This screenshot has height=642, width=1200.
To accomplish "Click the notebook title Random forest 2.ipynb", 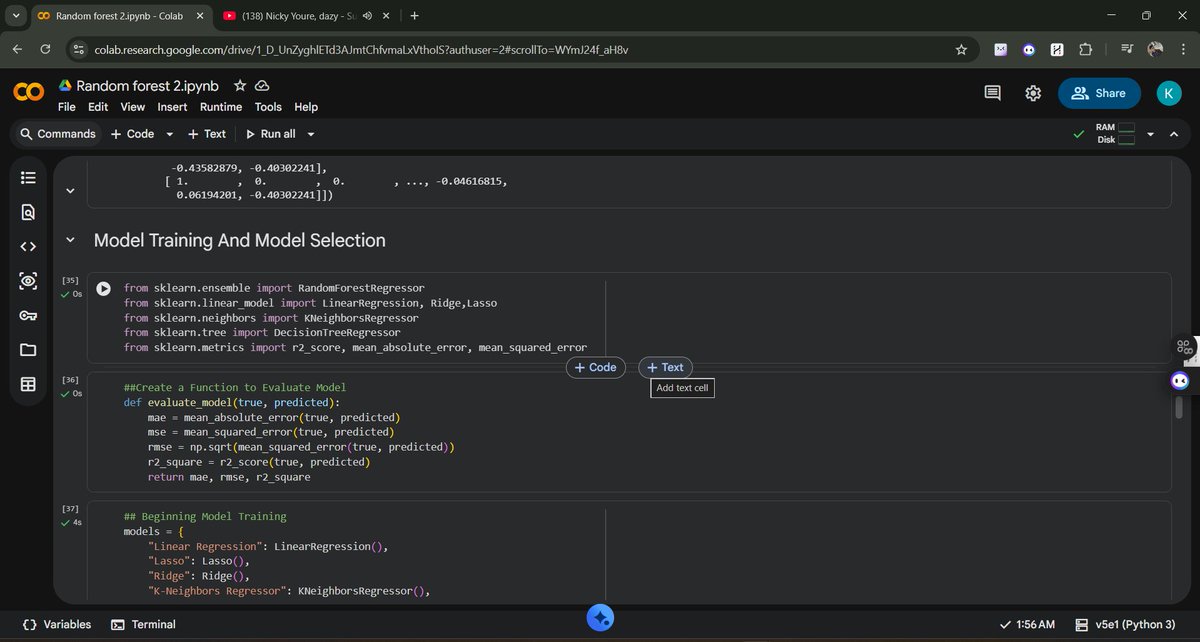I will tap(147, 86).
